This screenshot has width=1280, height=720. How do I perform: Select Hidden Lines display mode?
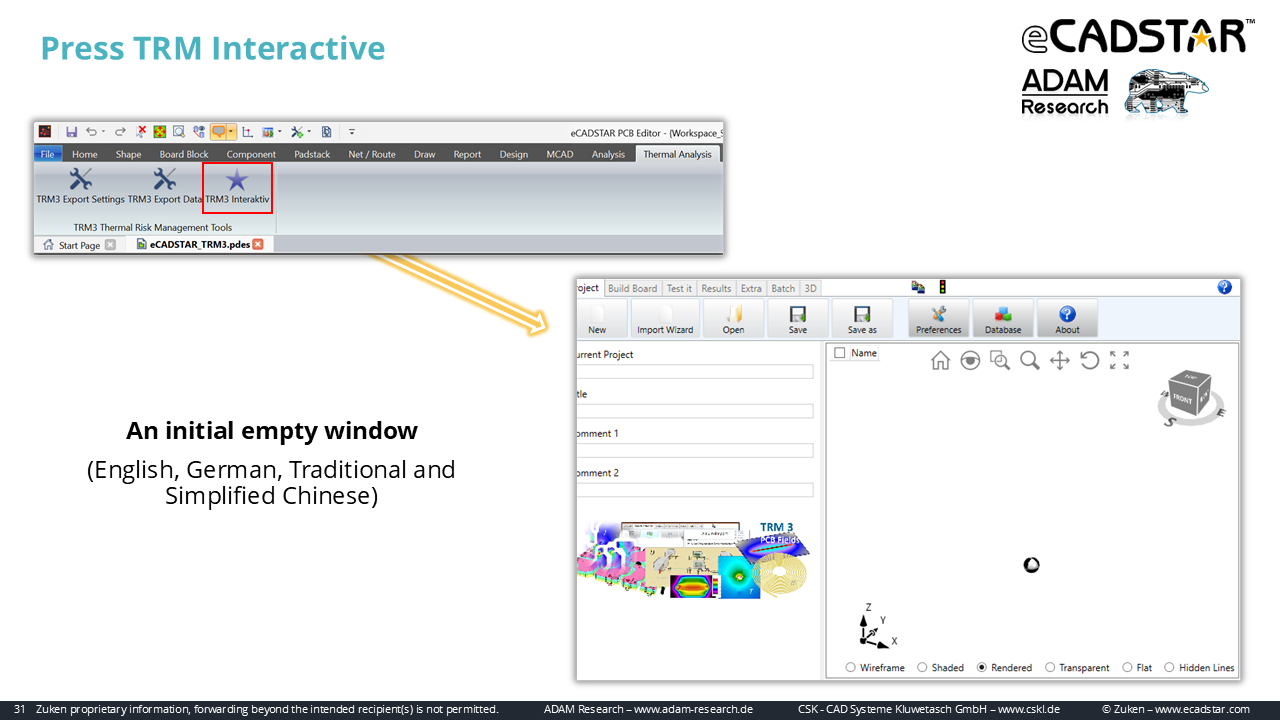coord(1199,667)
